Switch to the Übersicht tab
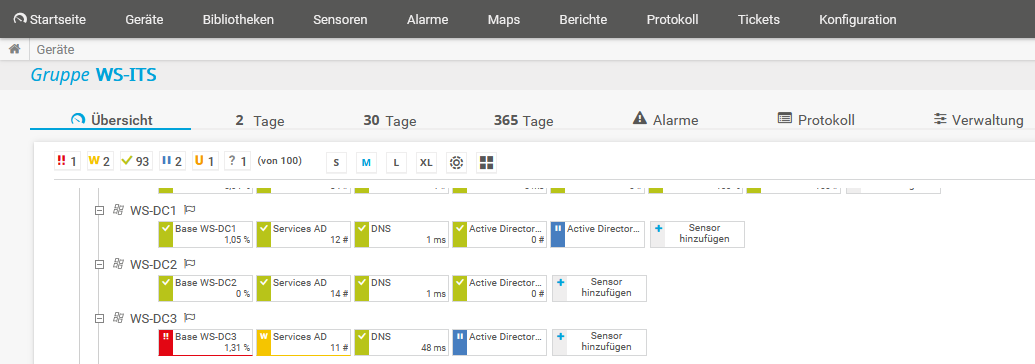 pos(111,120)
